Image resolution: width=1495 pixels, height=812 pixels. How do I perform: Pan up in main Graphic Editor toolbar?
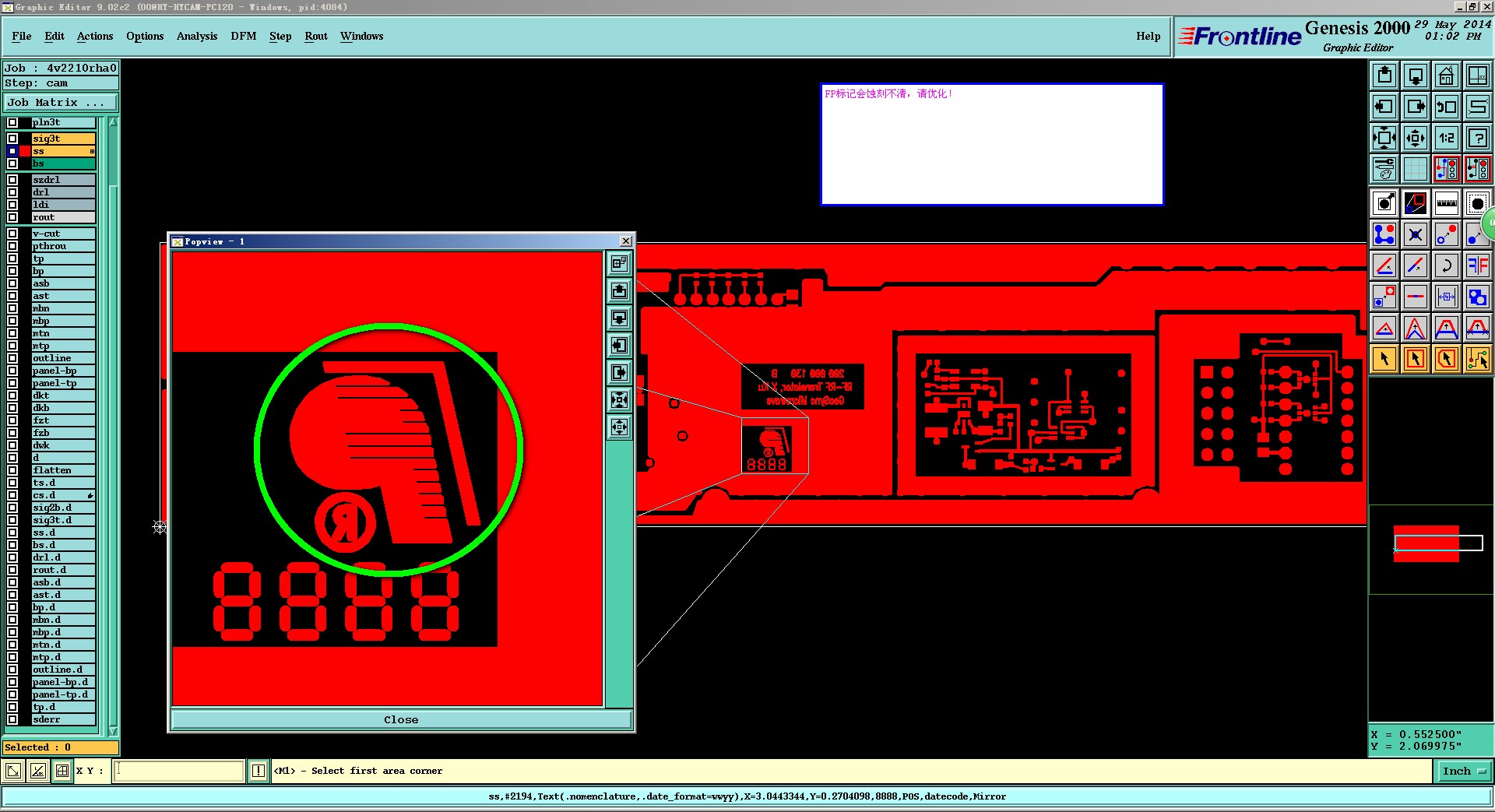(x=1384, y=76)
